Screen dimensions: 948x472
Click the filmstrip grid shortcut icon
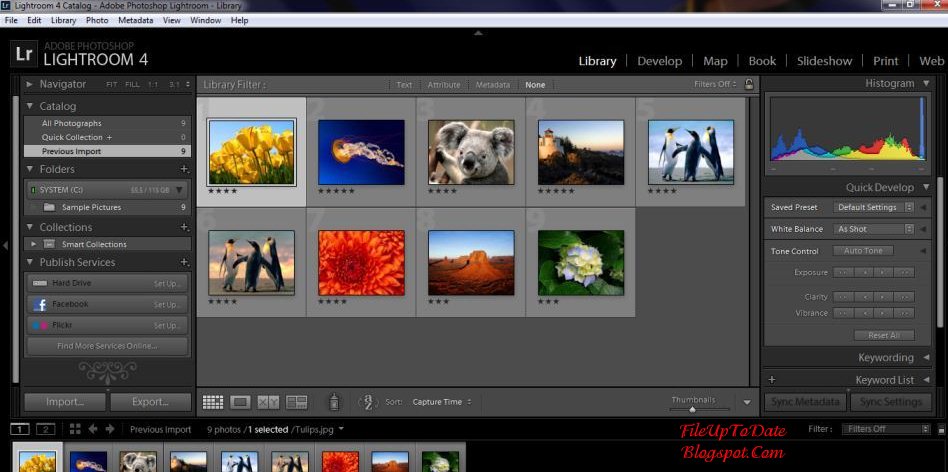pyautogui.click(x=75, y=429)
